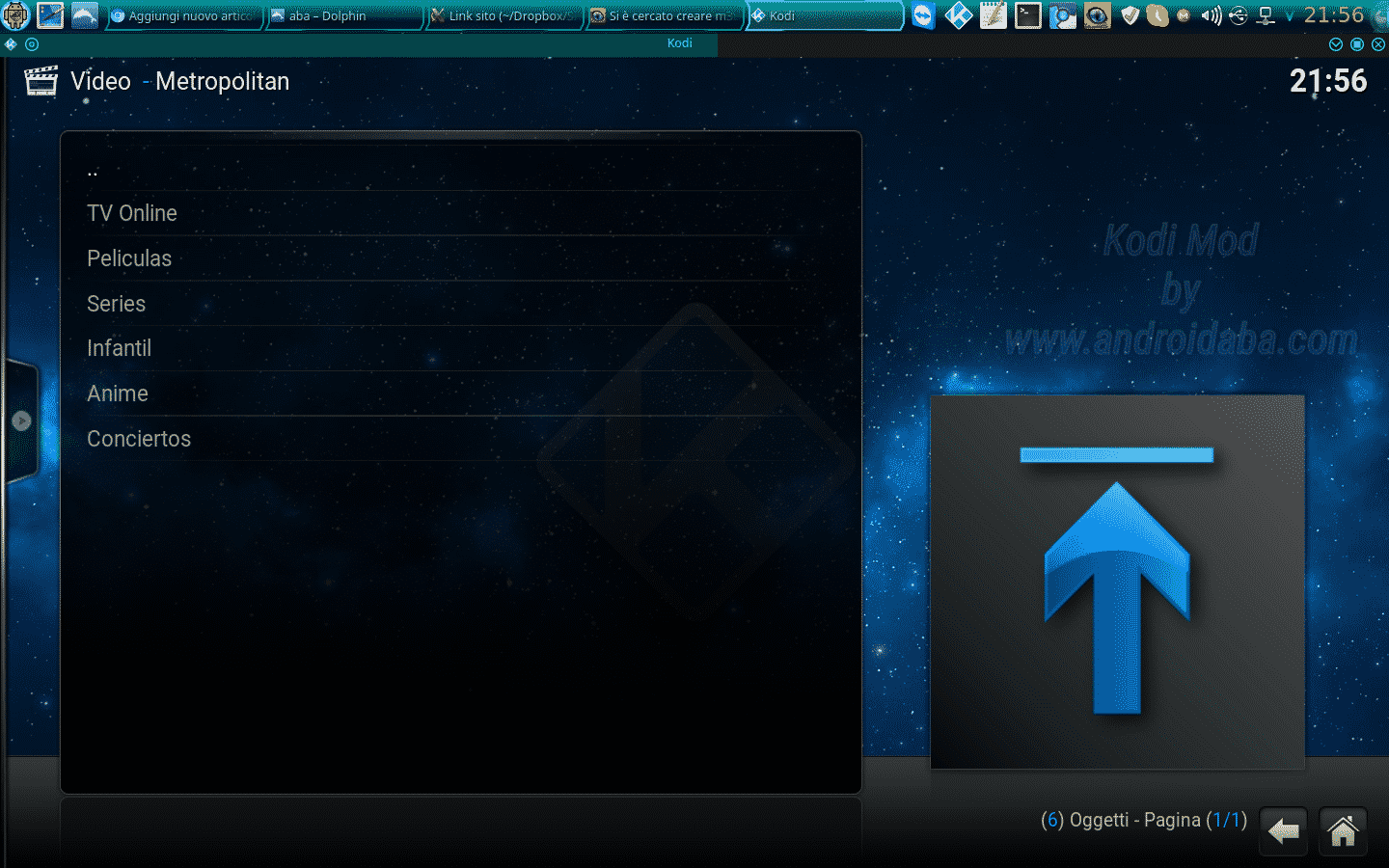
Task: Switch to the Kodi taskbar entry
Action: [825, 15]
